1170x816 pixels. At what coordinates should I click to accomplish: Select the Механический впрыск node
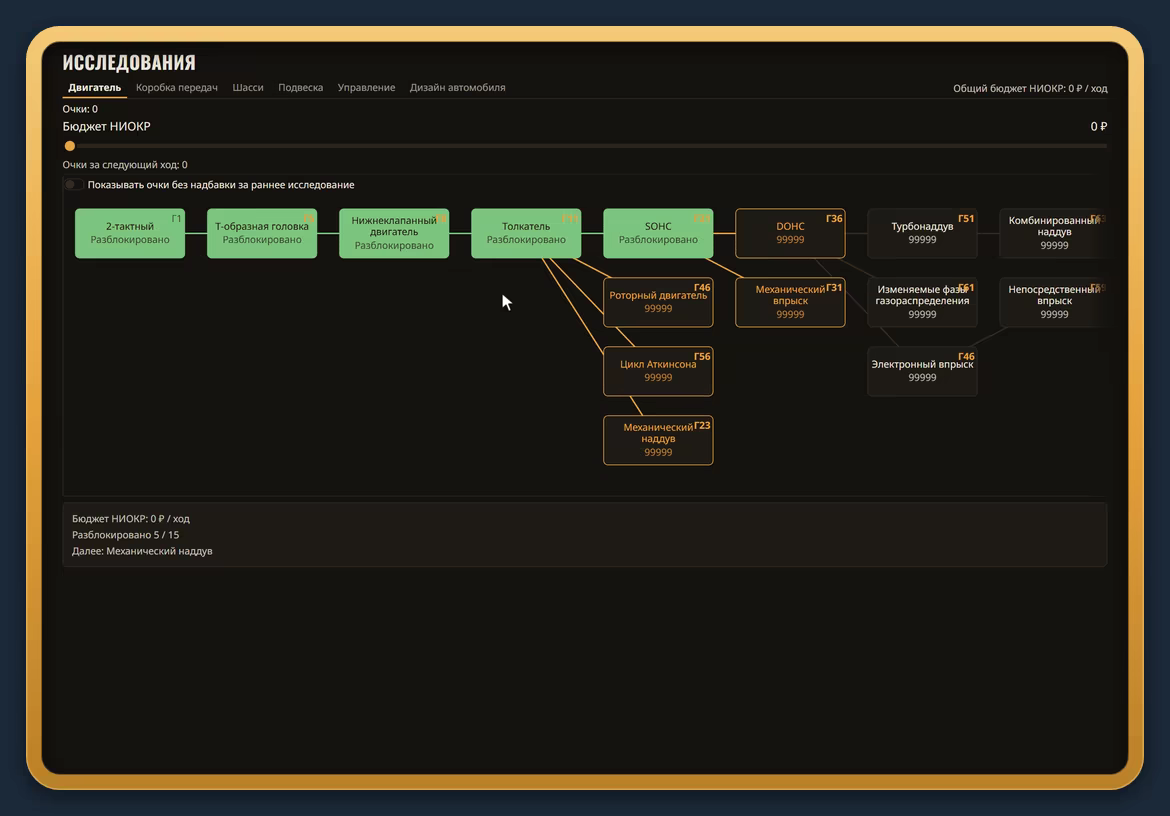coord(790,302)
